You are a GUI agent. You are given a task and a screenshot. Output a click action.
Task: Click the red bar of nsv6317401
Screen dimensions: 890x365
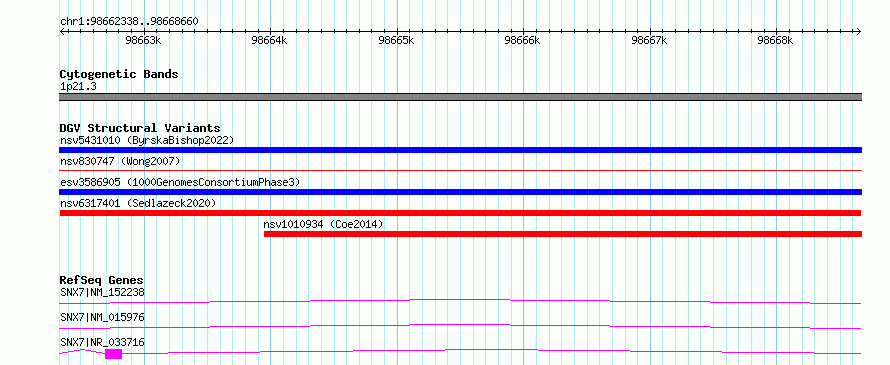460,213
